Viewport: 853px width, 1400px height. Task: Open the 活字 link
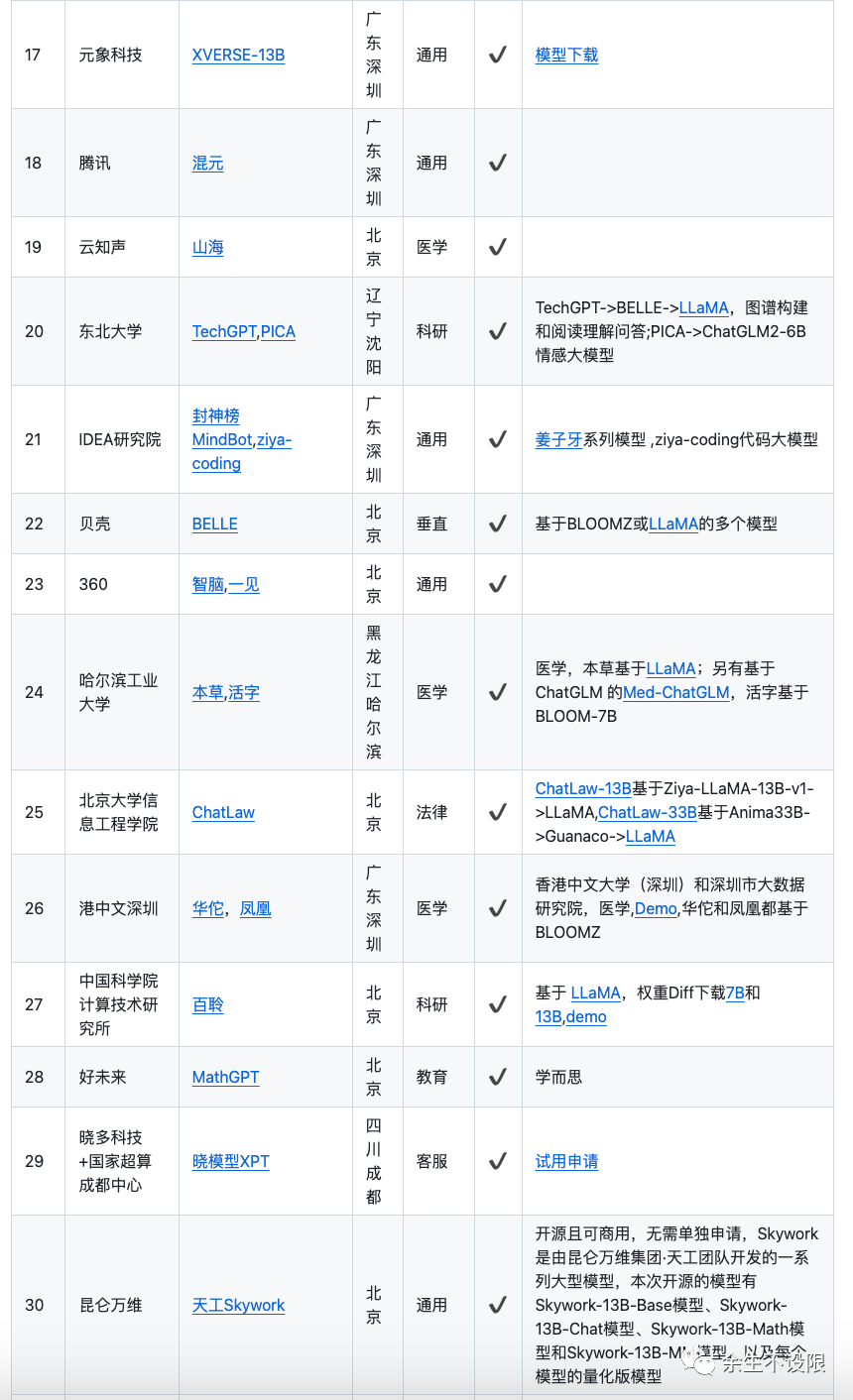(x=244, y=692)
